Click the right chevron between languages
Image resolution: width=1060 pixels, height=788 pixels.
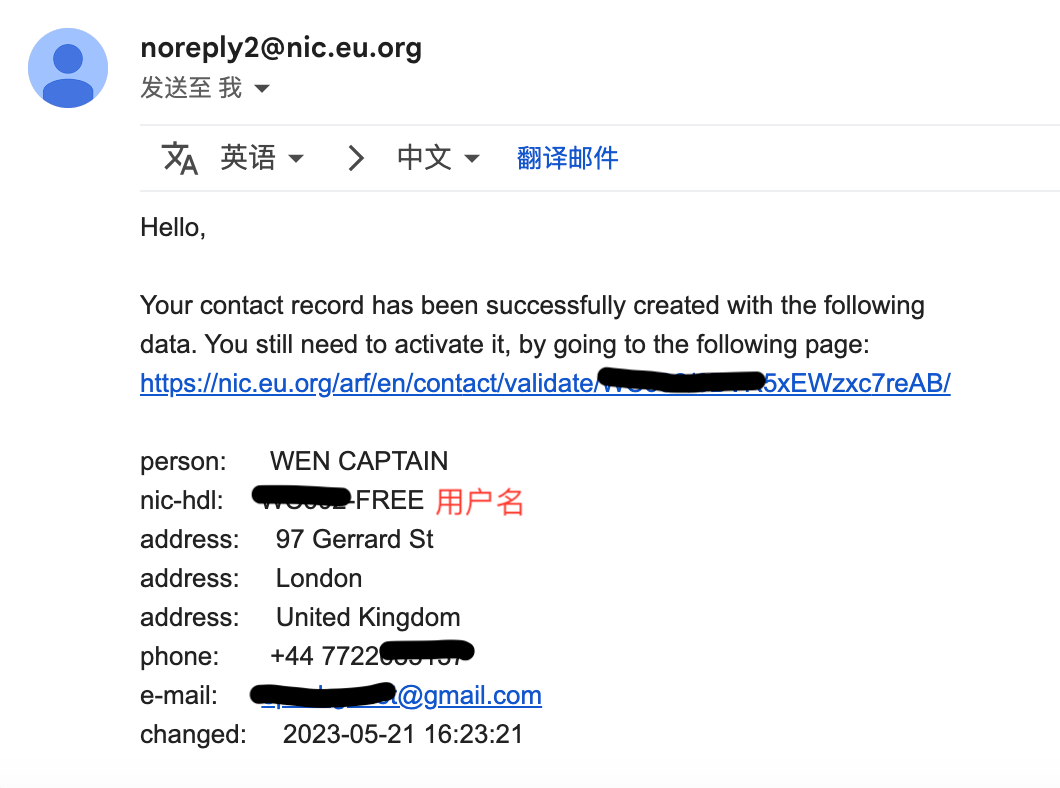(x=356, y=158)
